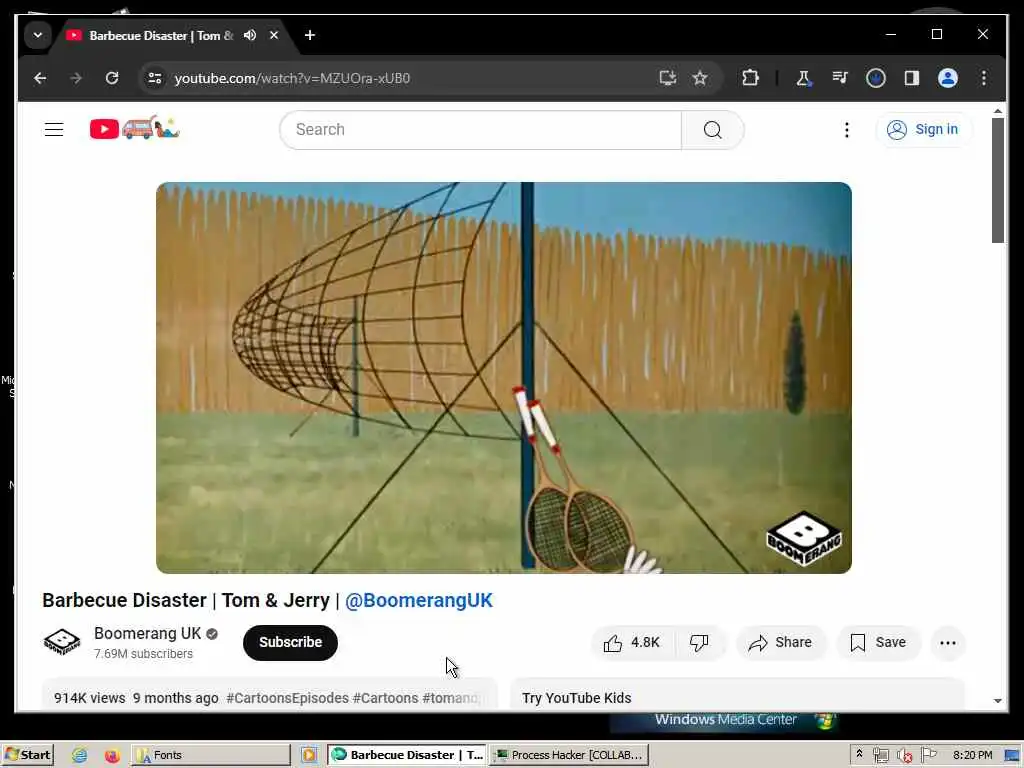The image size is (1024, 768).
Task: Open the Action Center flag icon
Action: 929,755
